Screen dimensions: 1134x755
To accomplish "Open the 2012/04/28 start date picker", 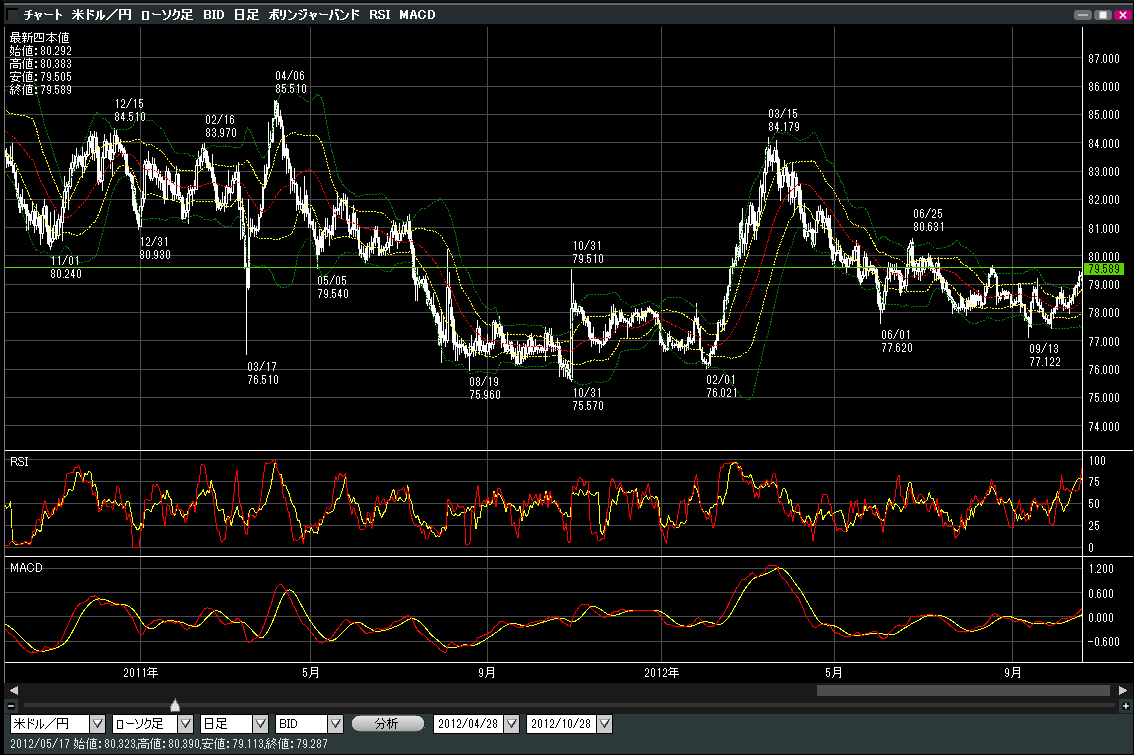I will 511,723.
